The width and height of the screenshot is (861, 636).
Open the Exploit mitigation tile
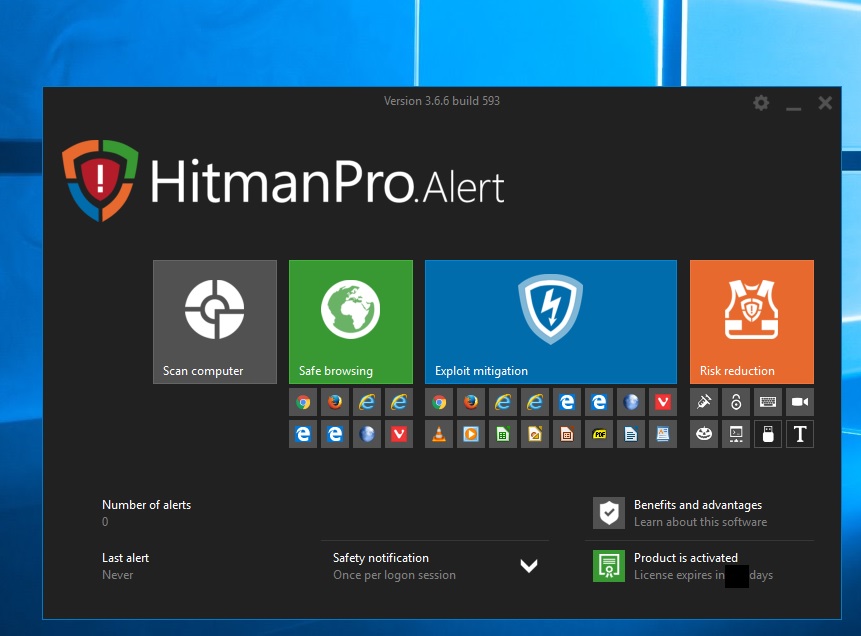click(x=551, y=322)
